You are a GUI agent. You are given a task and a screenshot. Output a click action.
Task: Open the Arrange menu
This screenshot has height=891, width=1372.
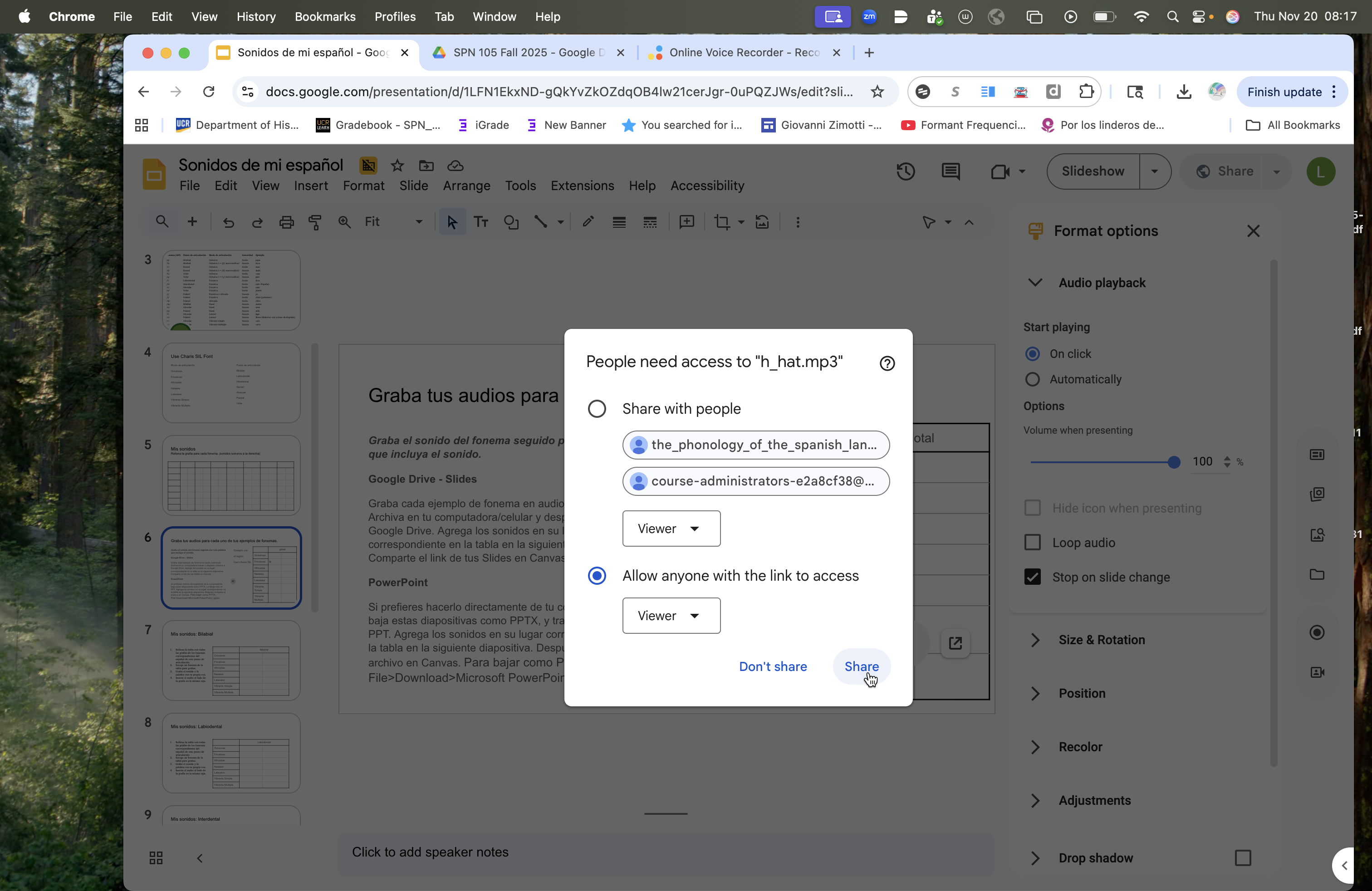[466, 186]
